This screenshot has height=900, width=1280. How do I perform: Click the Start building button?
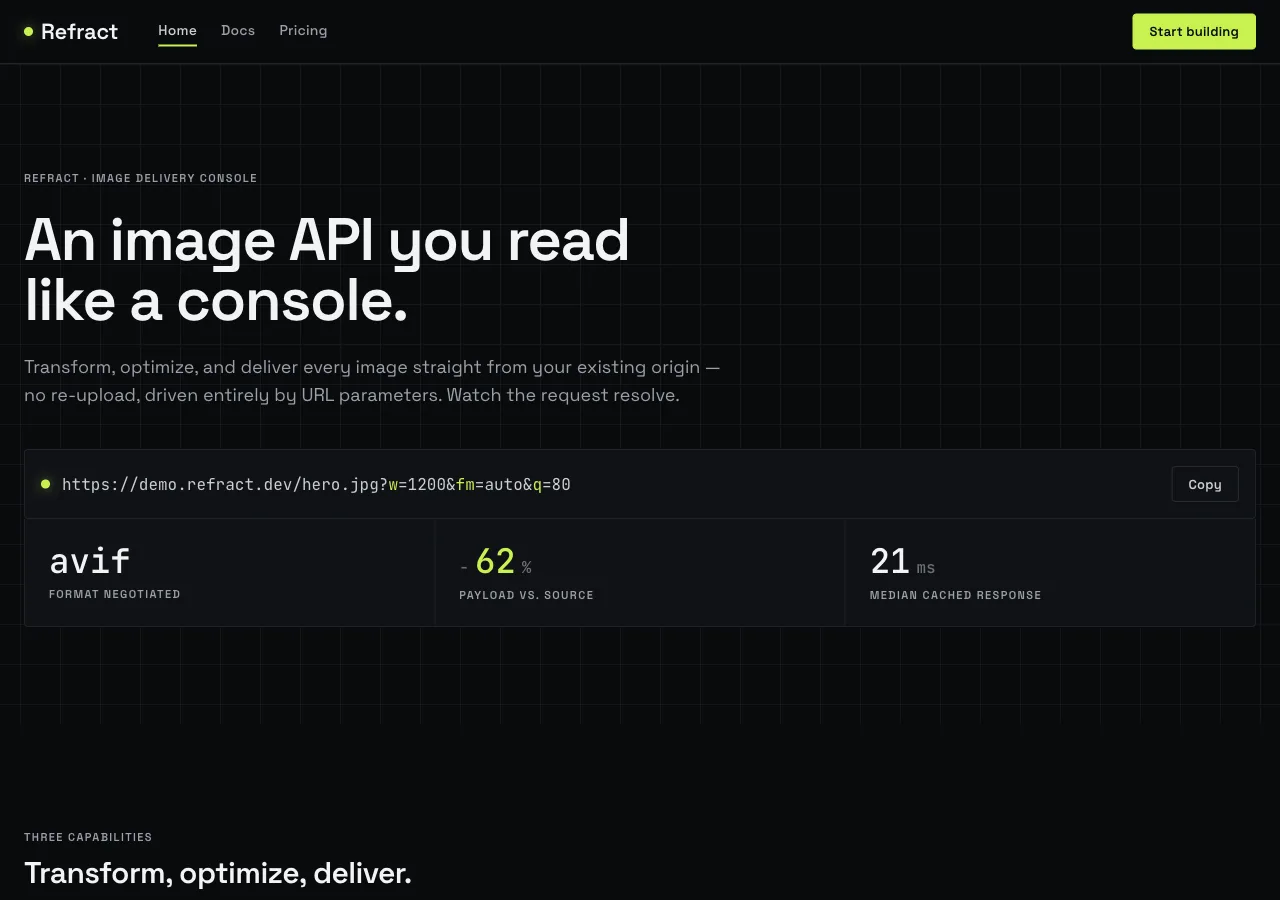(1194, 31)
